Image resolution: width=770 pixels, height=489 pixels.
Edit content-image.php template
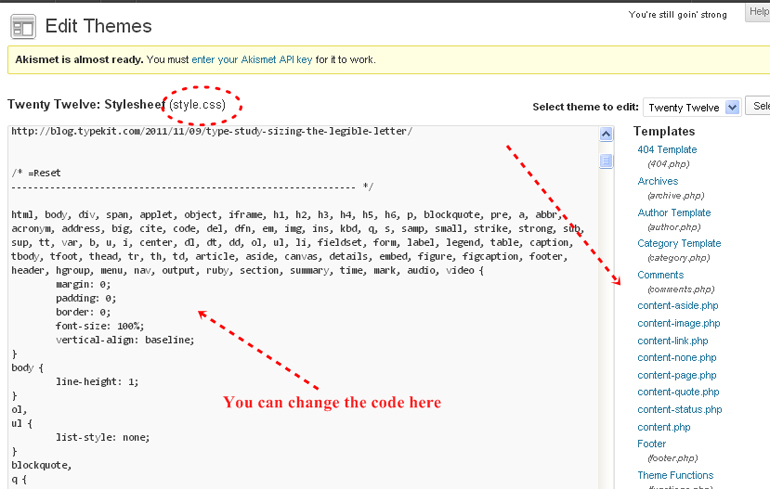point(678,324)
